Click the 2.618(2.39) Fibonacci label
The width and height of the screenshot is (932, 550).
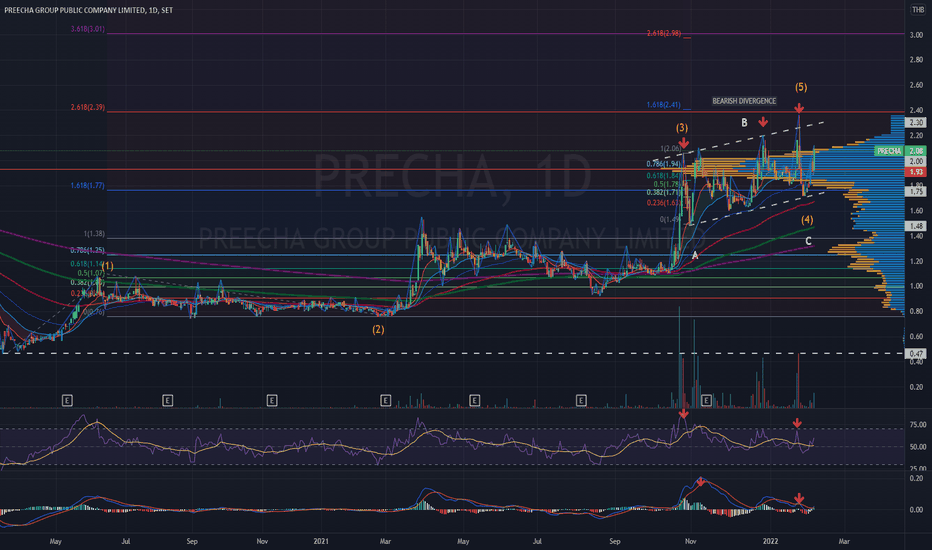coord(87,108)
